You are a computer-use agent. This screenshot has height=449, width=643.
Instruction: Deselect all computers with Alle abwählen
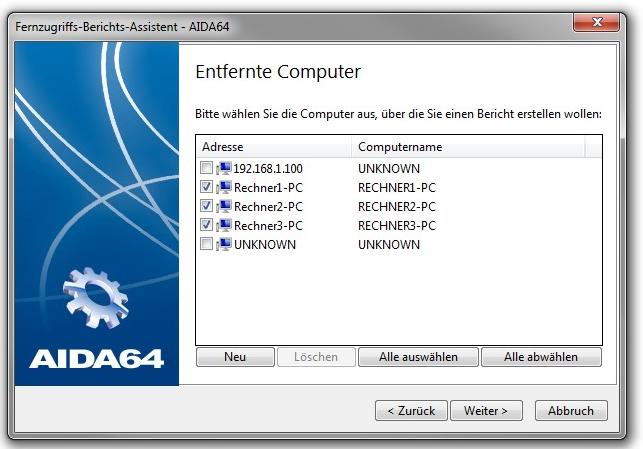click(541, 357)
